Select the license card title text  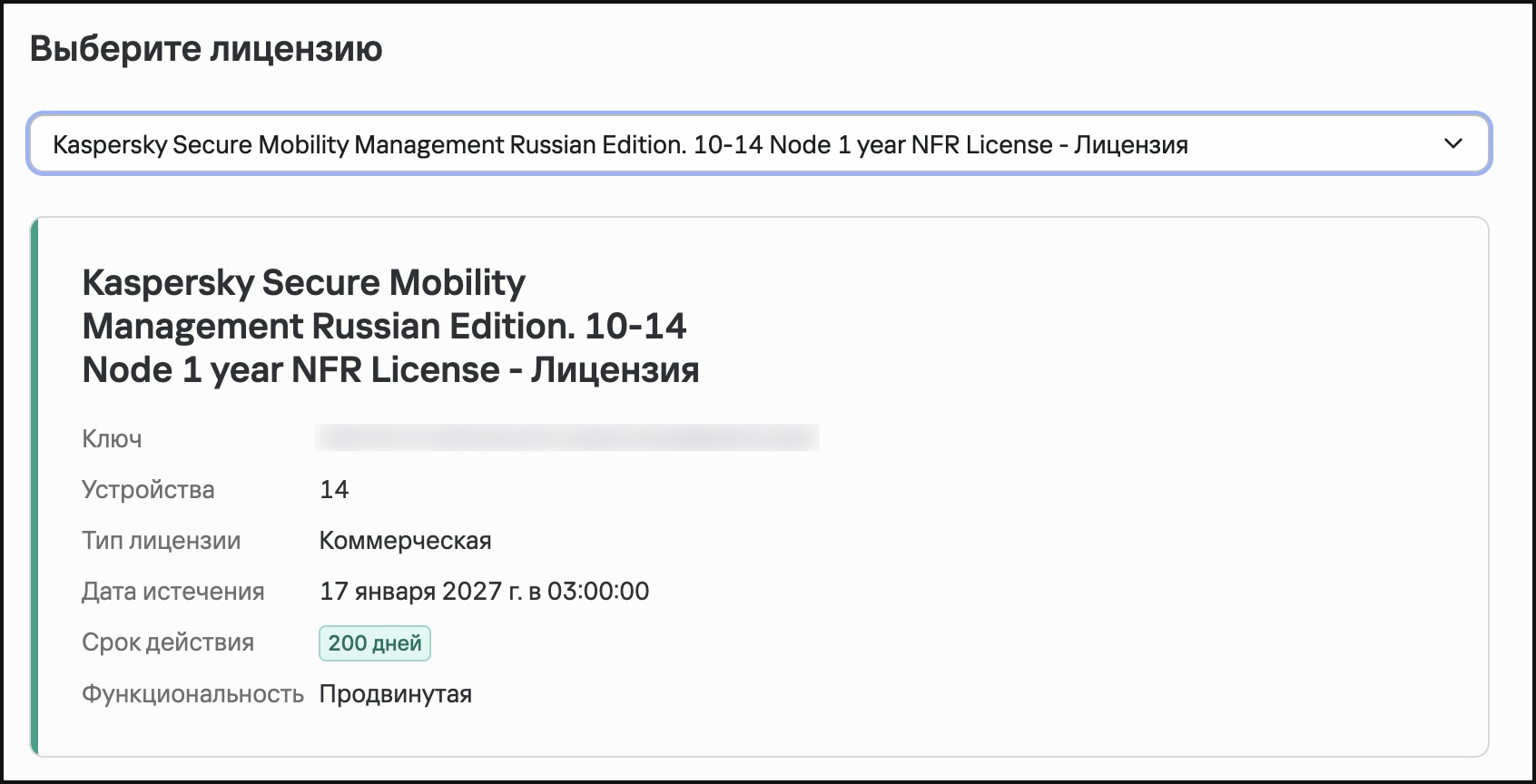390,326
